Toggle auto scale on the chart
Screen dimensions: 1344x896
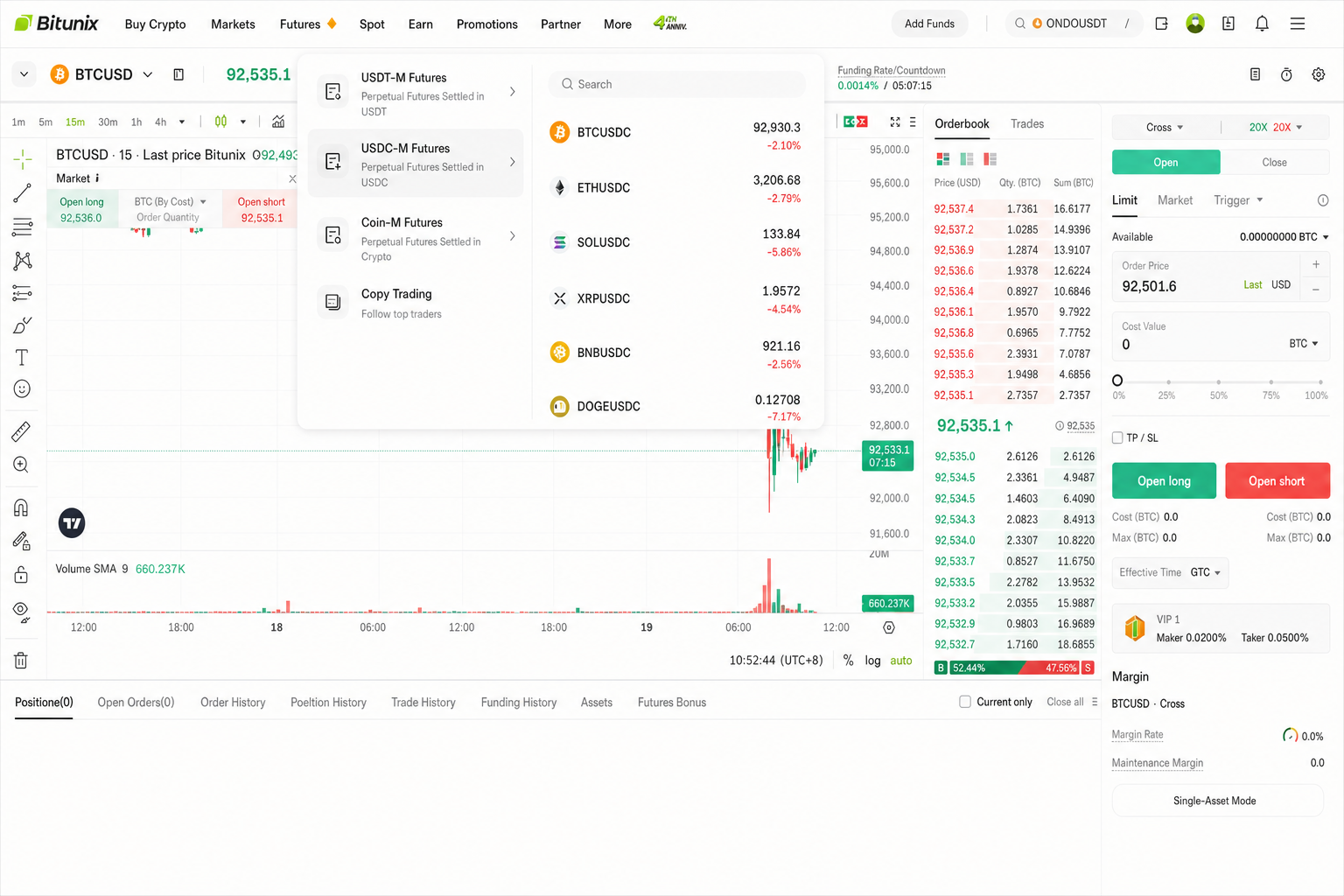(x=901, y=661)
